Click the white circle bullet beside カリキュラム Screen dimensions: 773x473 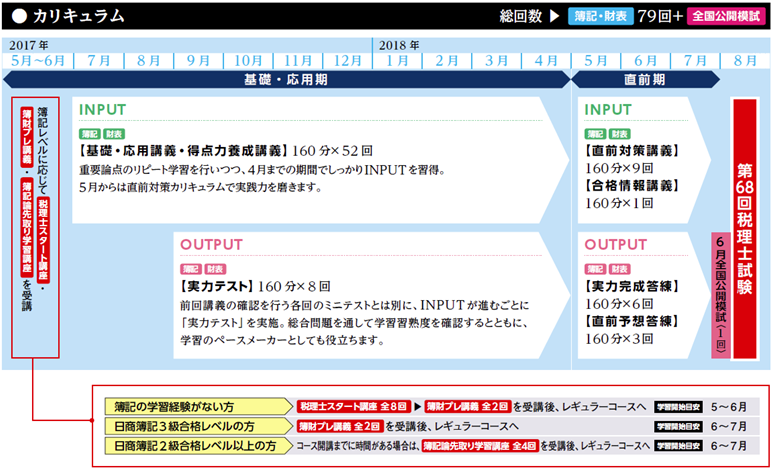[17, 15]
